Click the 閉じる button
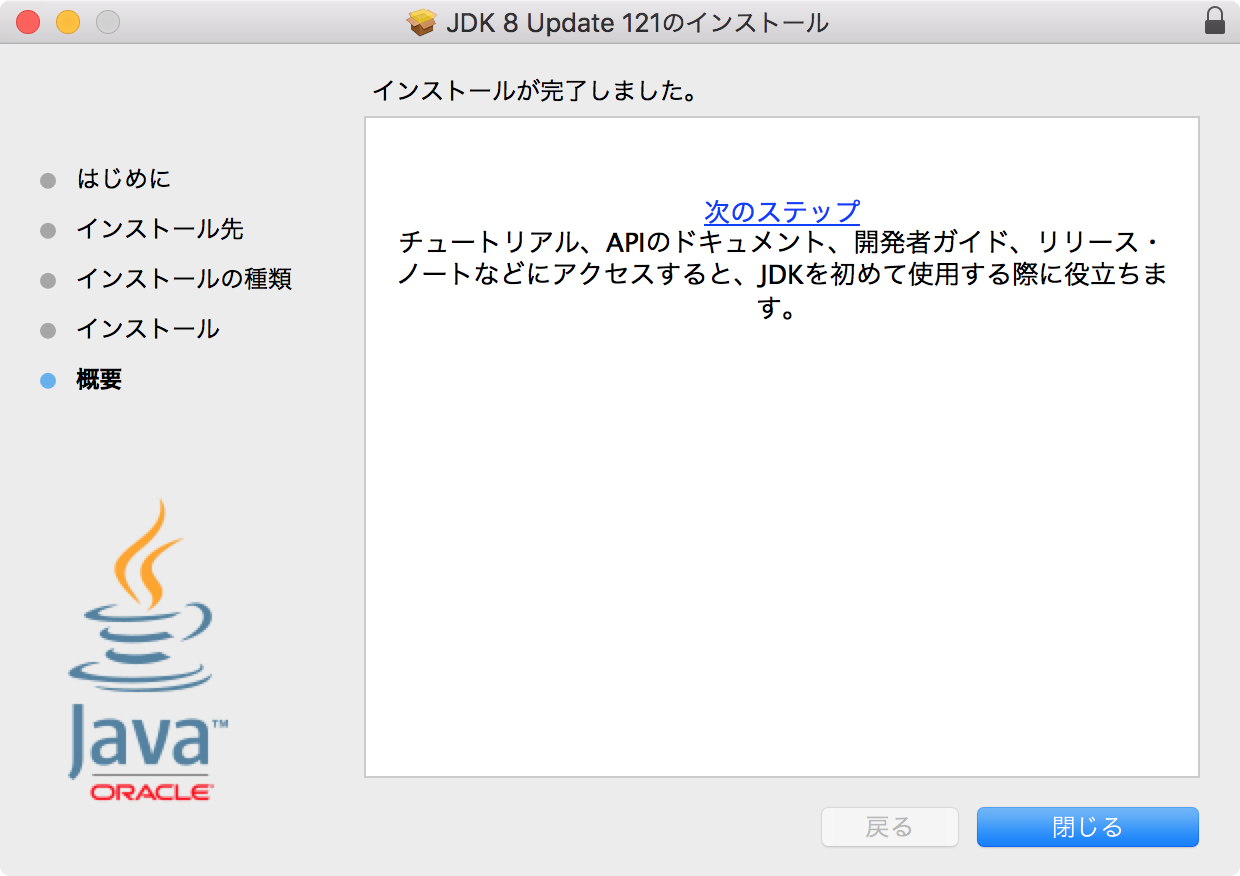Viewport: 1240px width, 876px height. [1087, 827]
